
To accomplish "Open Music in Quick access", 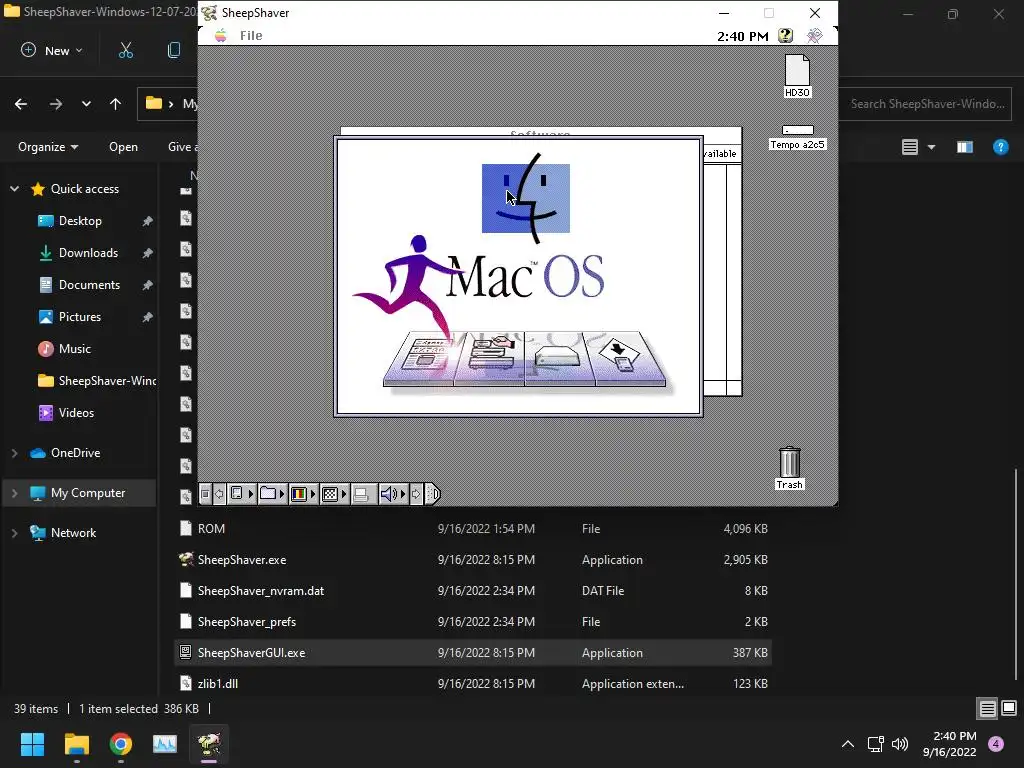I will [x=74, y=349].
